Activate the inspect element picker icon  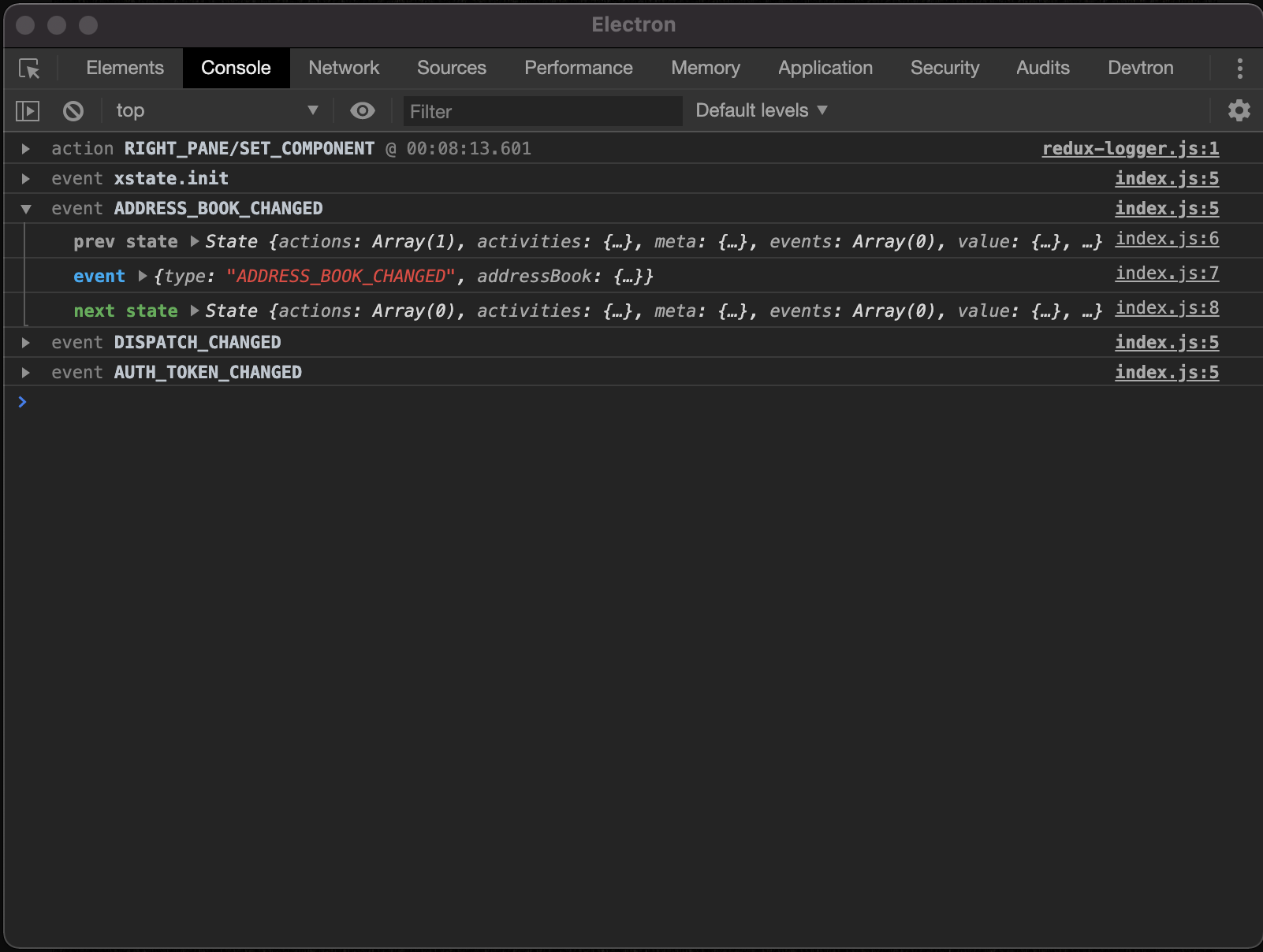(29, 69)
